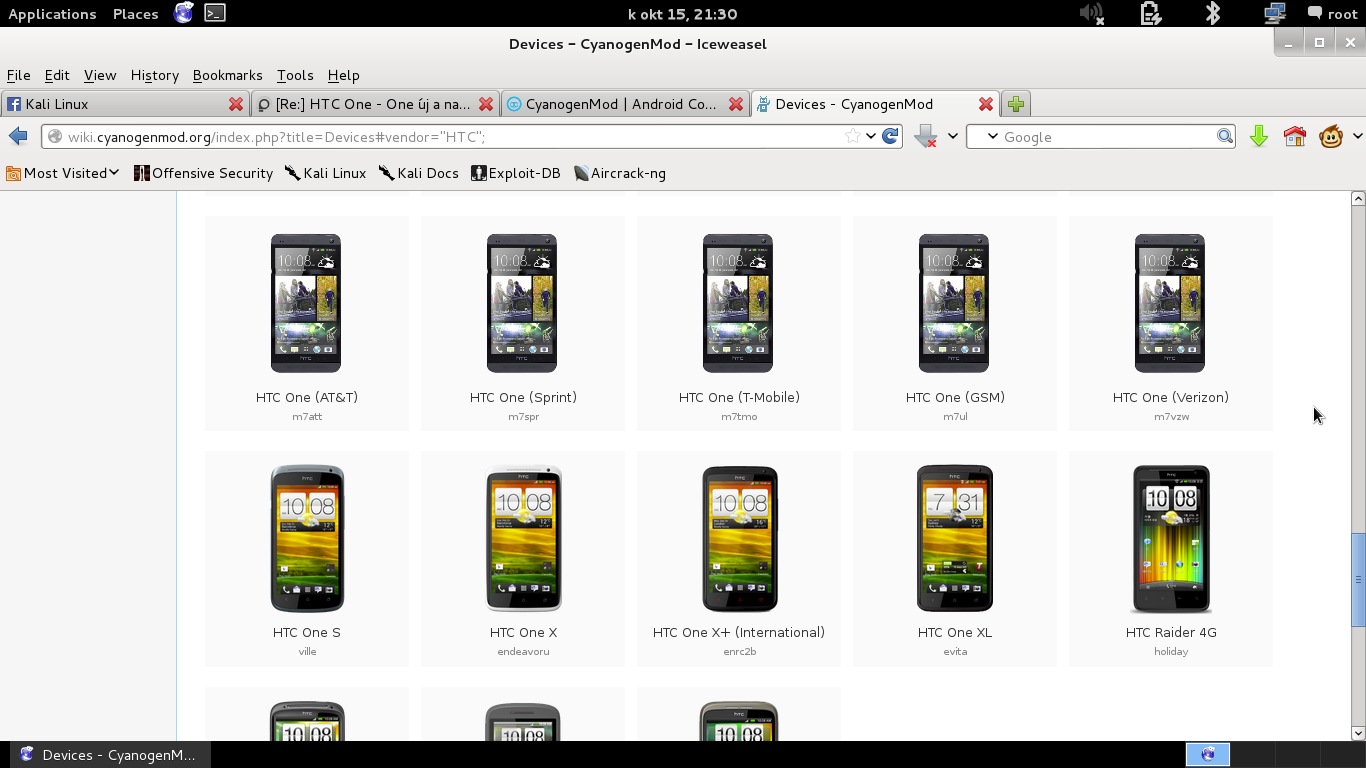The height and width of the screenshot is (768, 1366).
Task: Open the HTC One (AT&T) device thumbnail
Action: coord(306,303)
